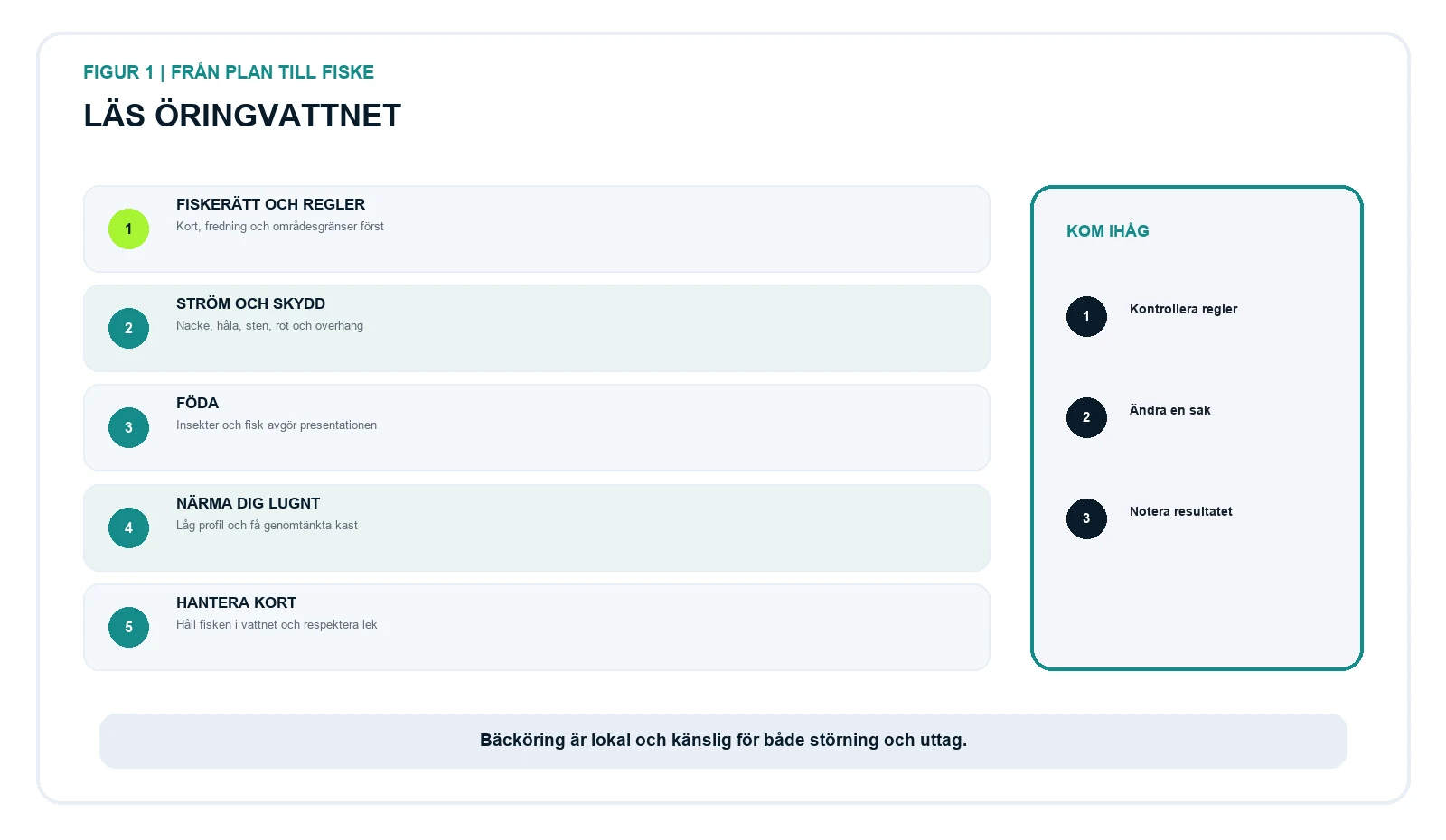Click the lime green step 1 circle
Viewport: 1446px width, 840px height.
128,229
